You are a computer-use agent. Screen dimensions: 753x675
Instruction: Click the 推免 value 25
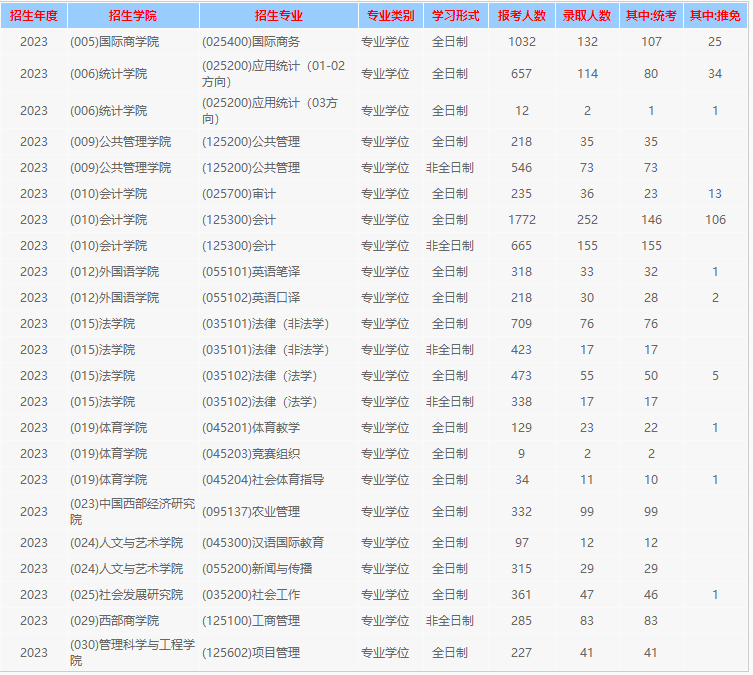(x=715, y=42)
